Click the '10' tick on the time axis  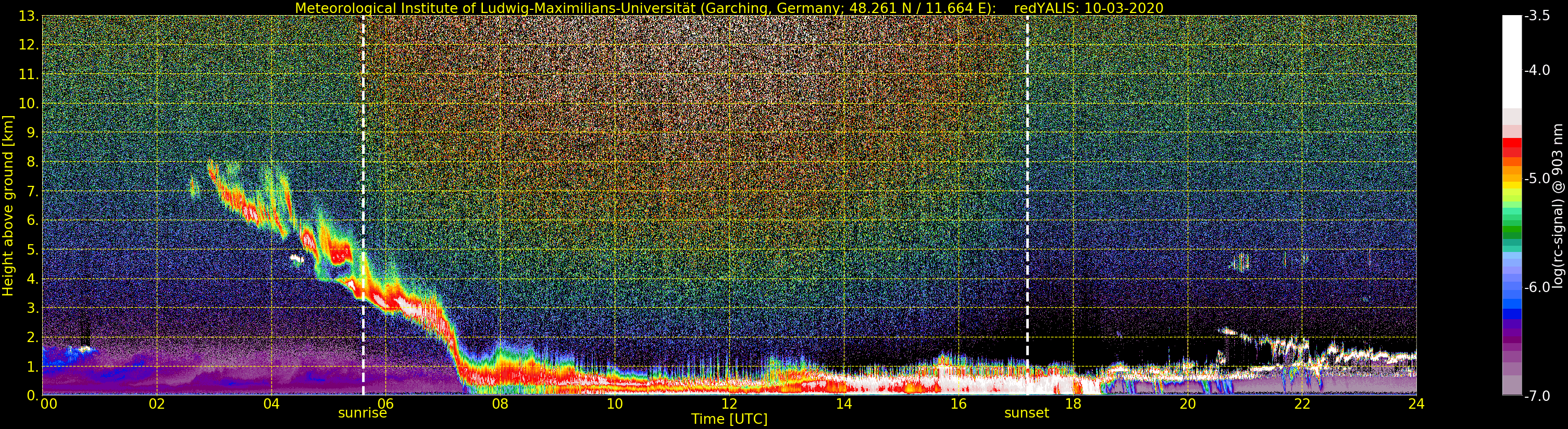click(x=615, y=404)
